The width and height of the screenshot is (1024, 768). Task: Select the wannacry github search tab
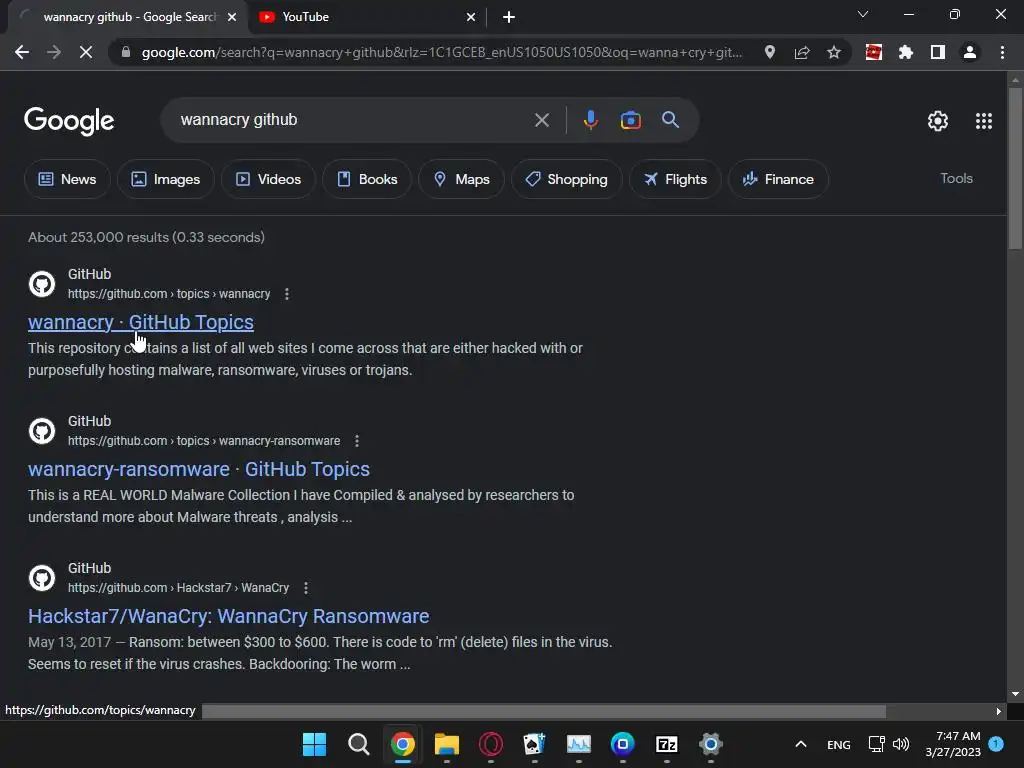click(x=128, y=17)
